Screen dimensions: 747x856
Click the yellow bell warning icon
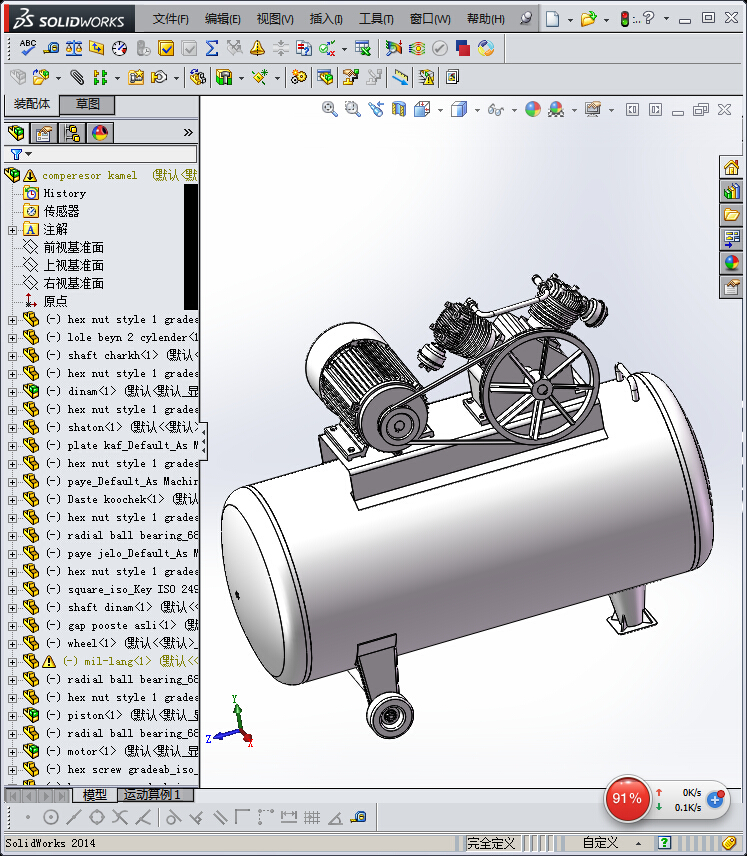click(x=257, y=48)
